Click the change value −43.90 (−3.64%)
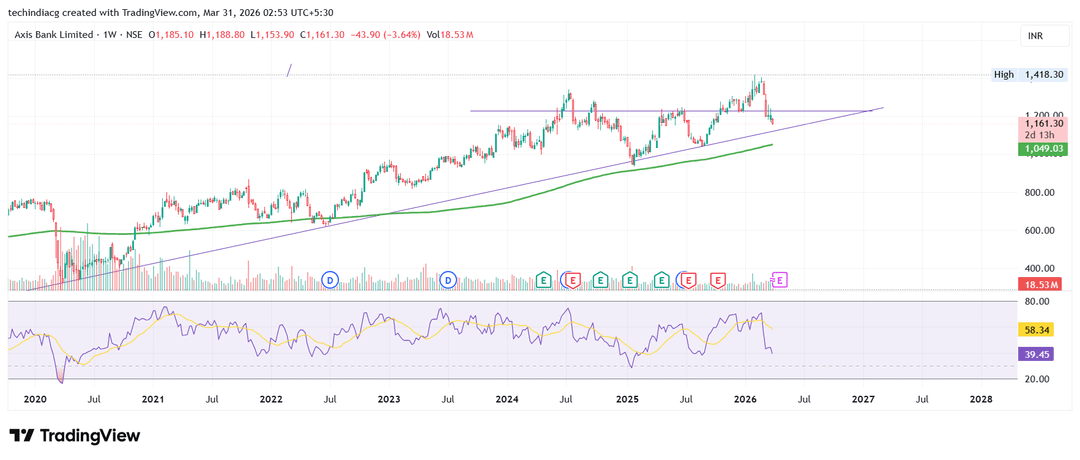The width and height of the screenshot is (1080, 460). click(386, 34)
